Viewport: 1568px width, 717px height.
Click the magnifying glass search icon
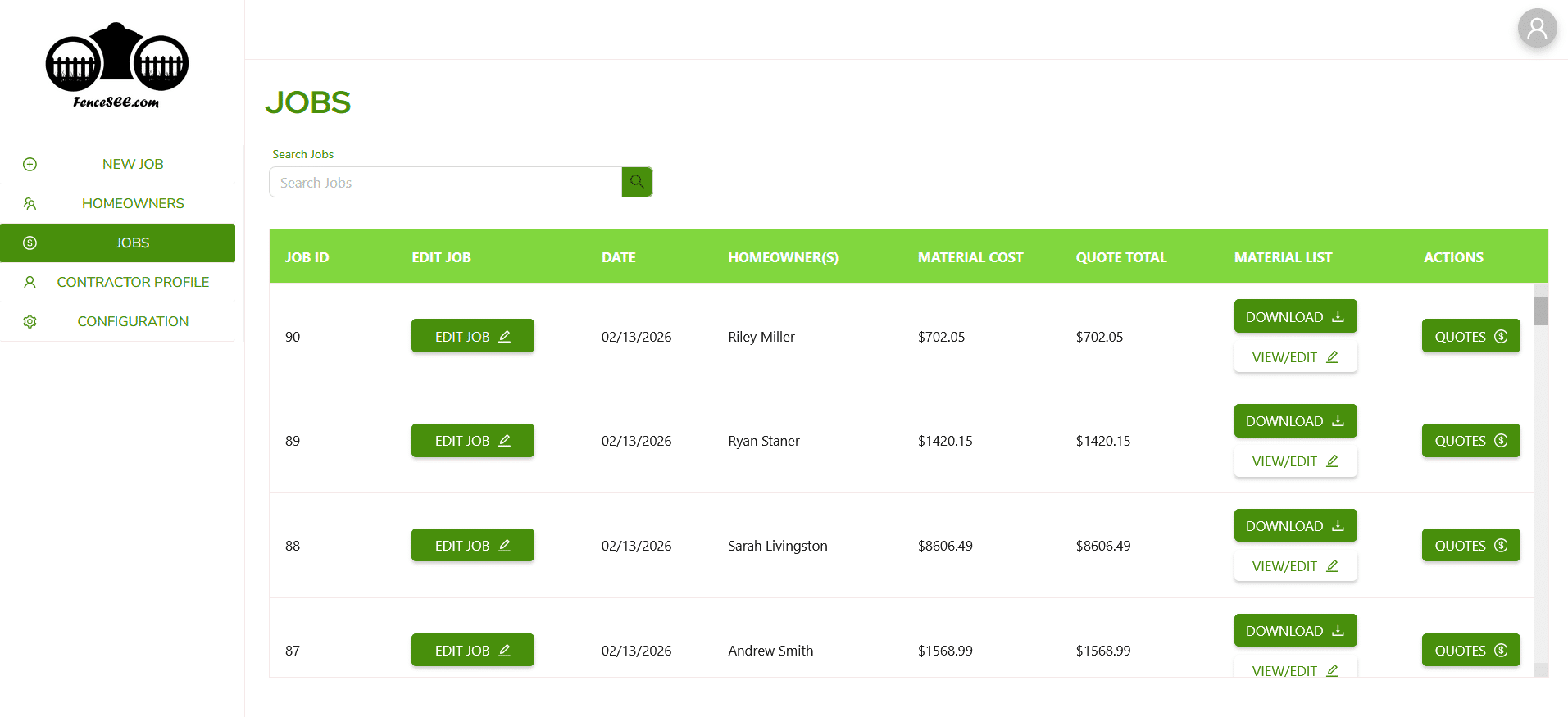click(x=637, y=182)
